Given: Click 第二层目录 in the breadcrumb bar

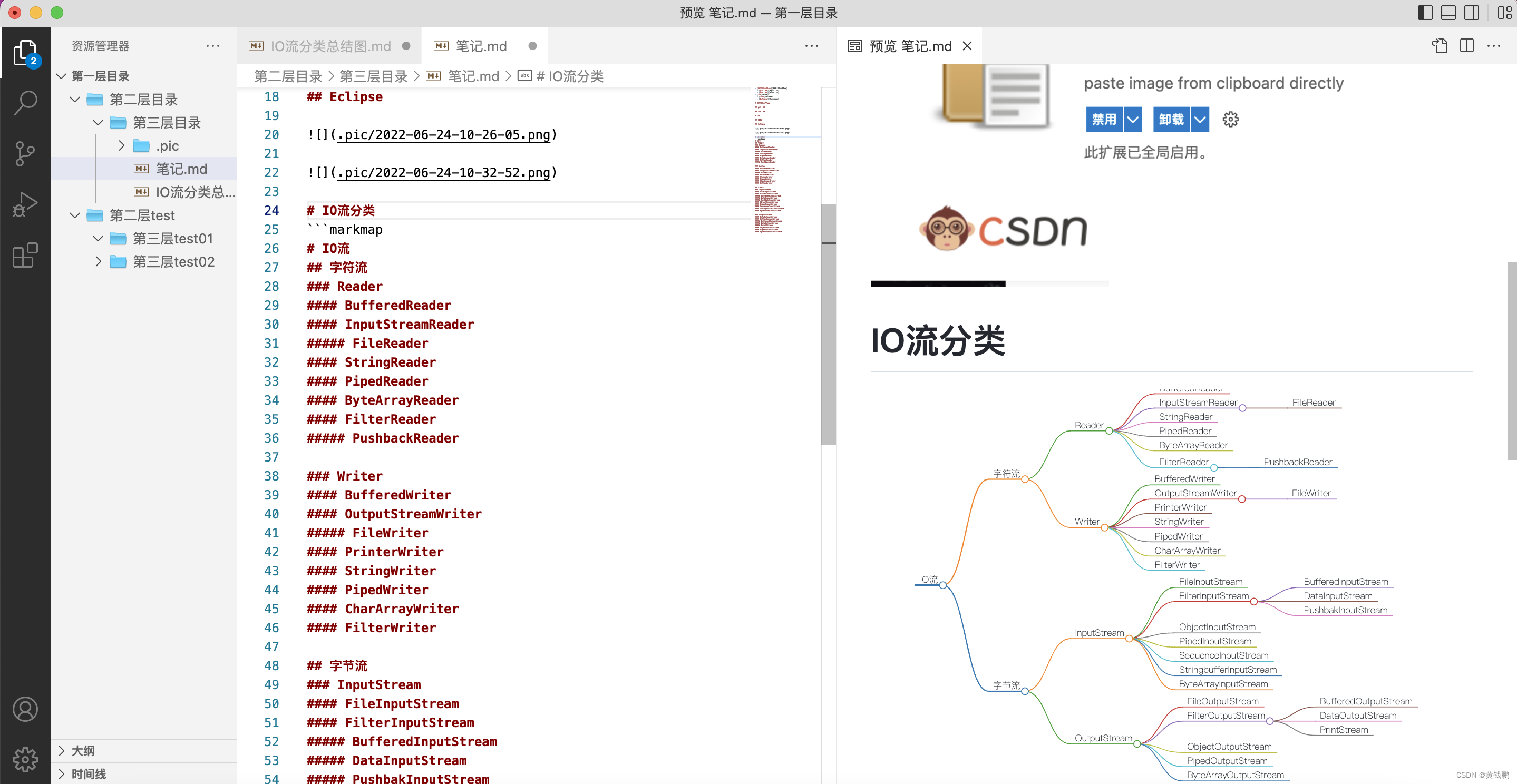Looking at the screenshot, I should click(288, 76).
